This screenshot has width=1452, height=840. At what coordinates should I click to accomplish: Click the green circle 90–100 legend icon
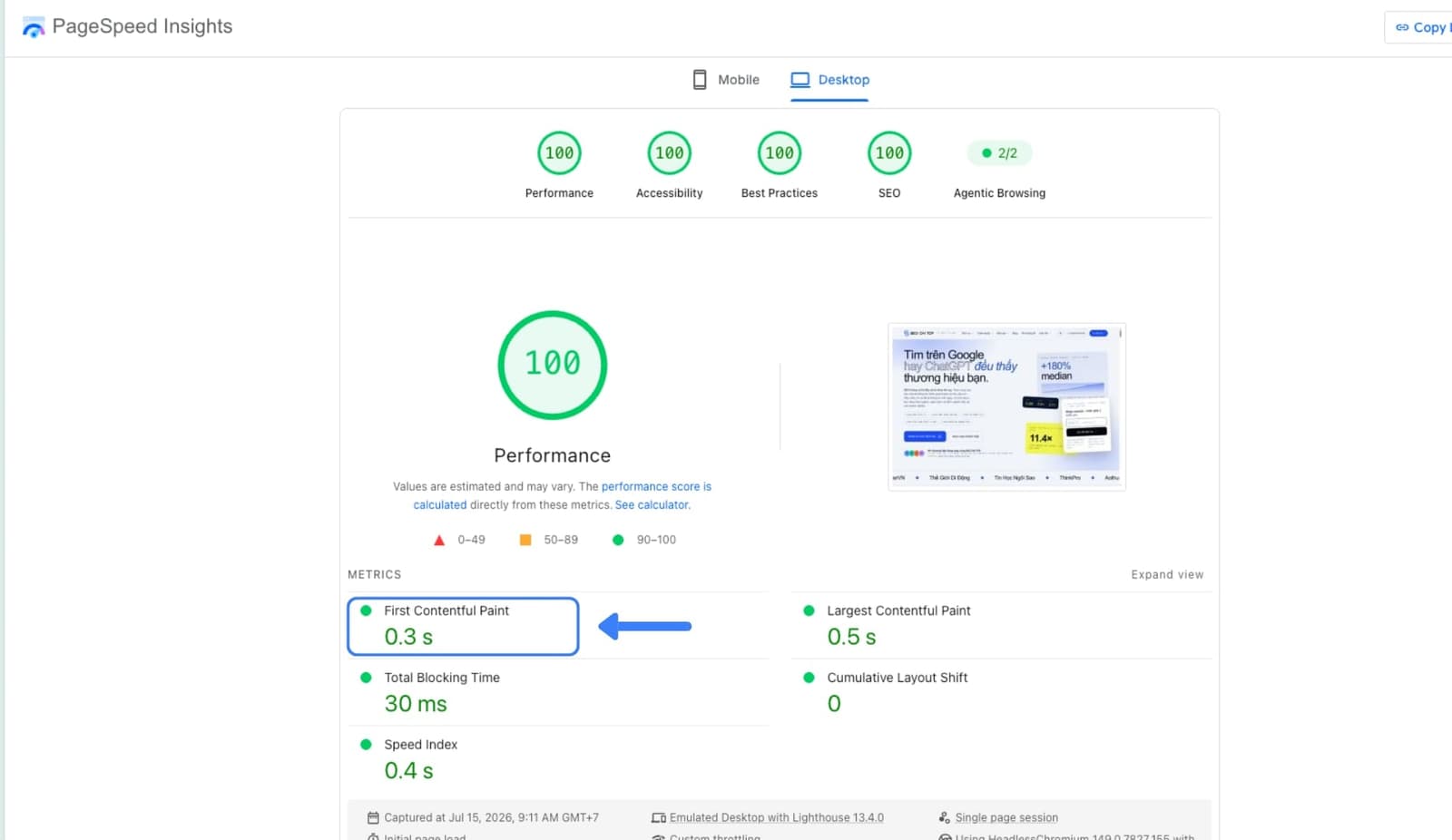click(x=618, y=540)
